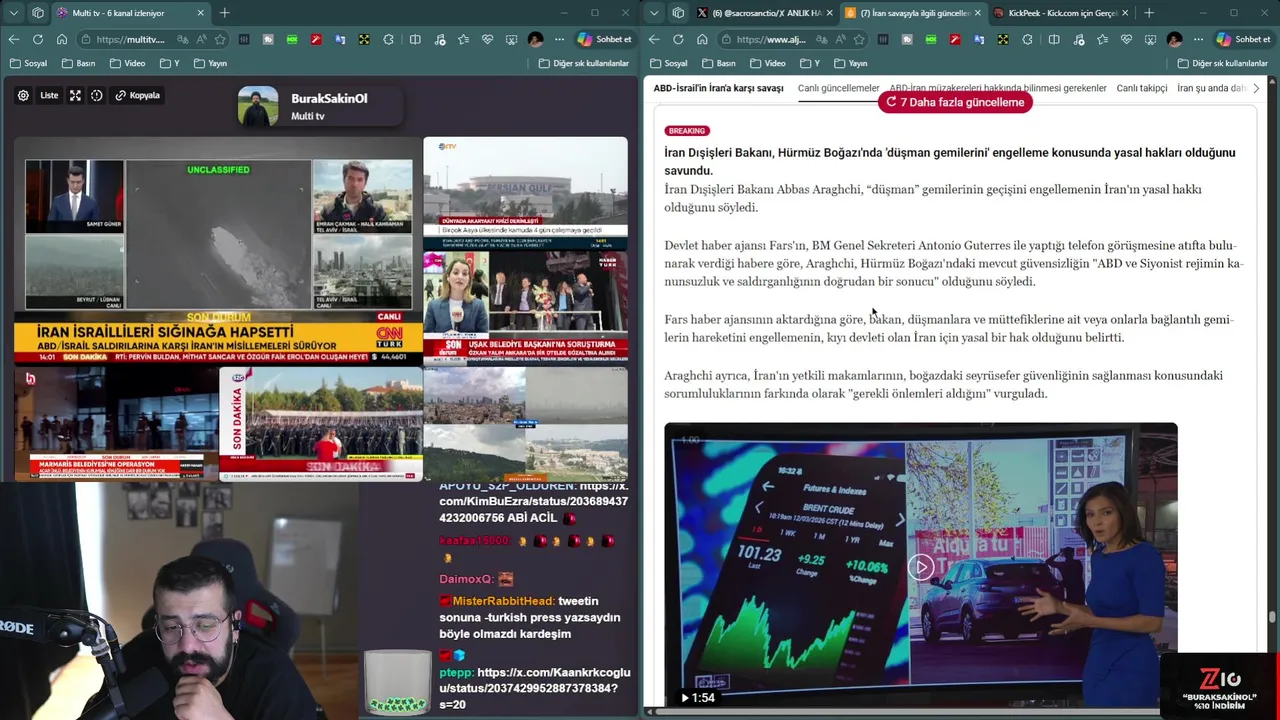Toggle fullscreen icon in Multi tv toolbar
Image resolution: width=1280 pixels, height=720 pixels.
pos(75,96)
